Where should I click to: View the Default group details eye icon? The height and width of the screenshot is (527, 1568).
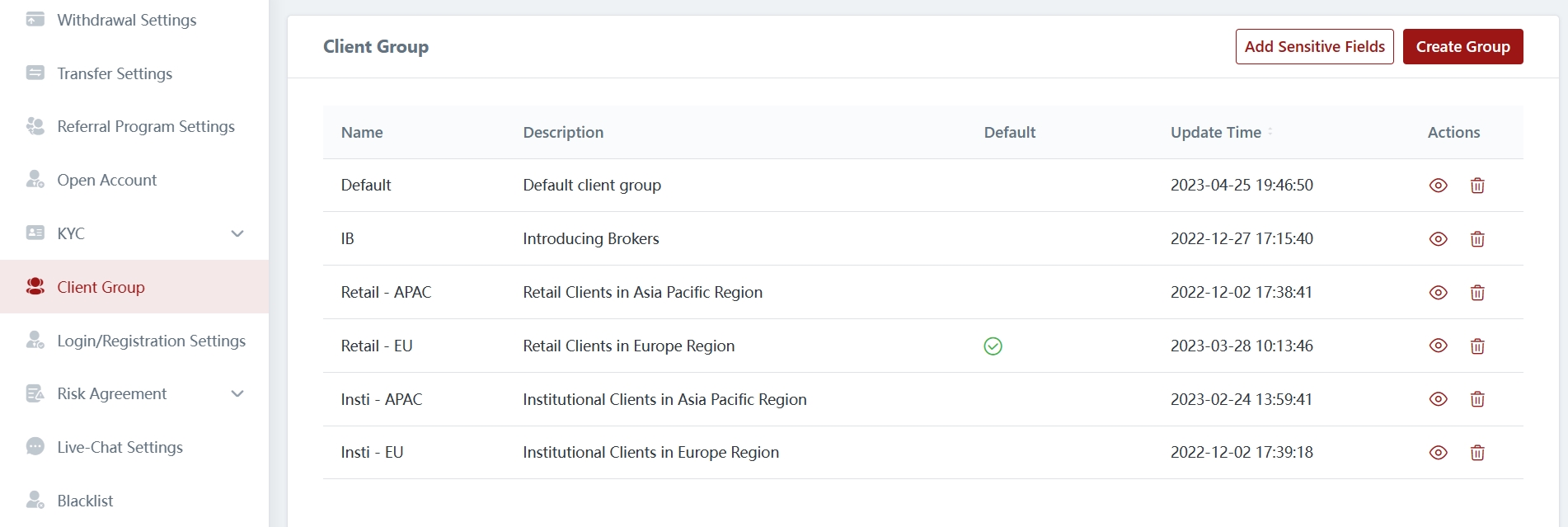pyautogui.click(x=1438, y=186)
